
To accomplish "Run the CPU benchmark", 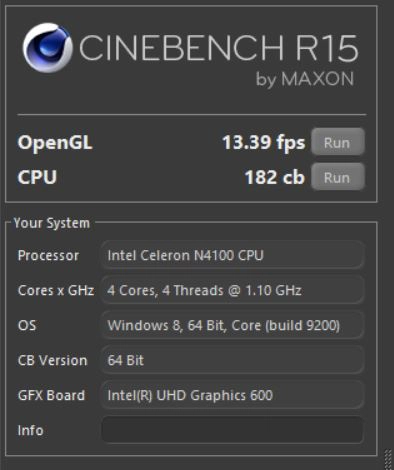I will tap(338, 177).
